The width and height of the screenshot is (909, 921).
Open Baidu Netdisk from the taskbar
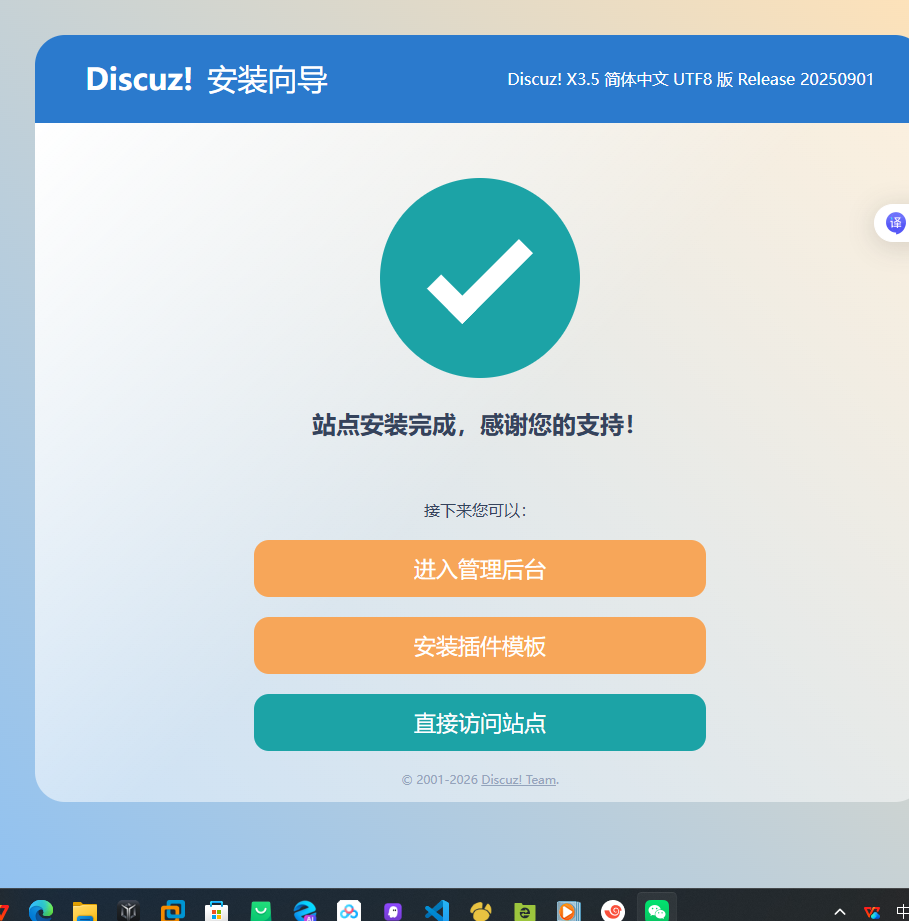349,911
